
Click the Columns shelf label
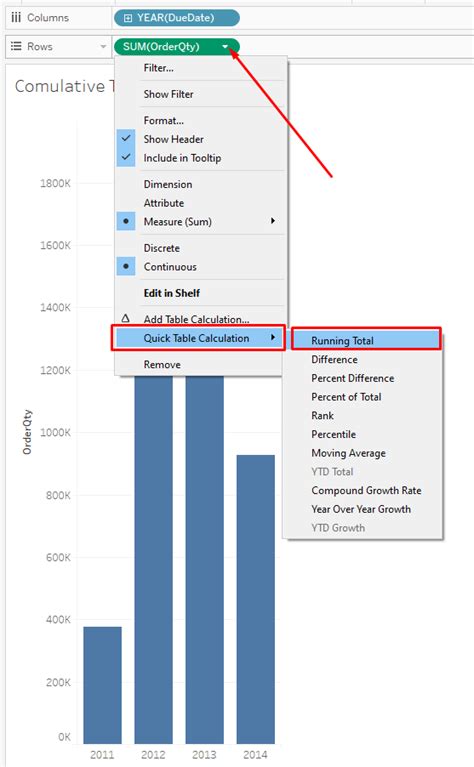coord(48,18)
